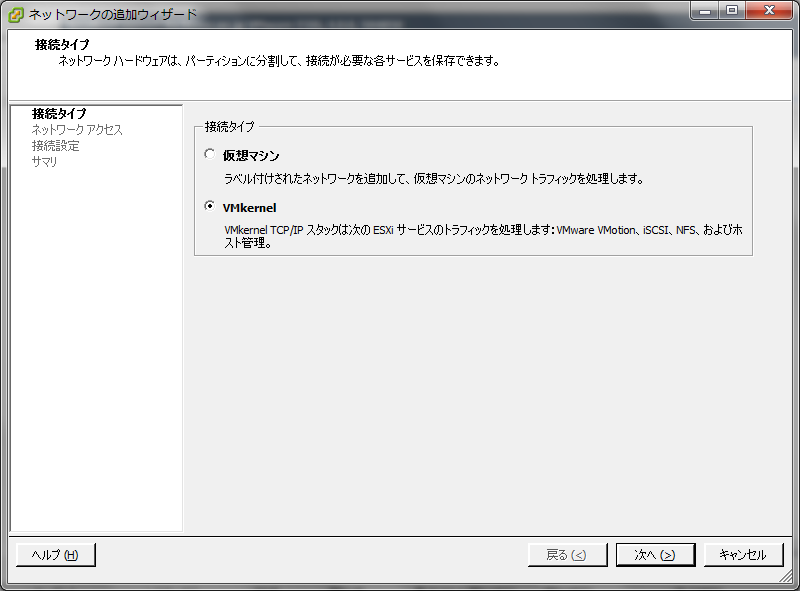Select サマリ step in sidebar
The width and height of the screenshot is (800, 591).
(x=44, y=162)
